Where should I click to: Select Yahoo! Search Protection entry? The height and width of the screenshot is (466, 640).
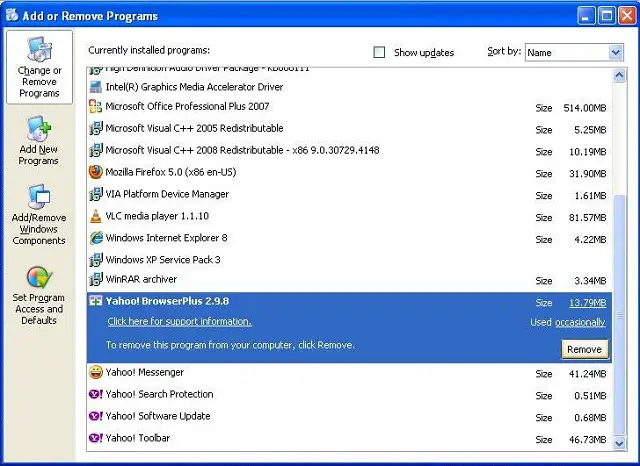(349, 395)
